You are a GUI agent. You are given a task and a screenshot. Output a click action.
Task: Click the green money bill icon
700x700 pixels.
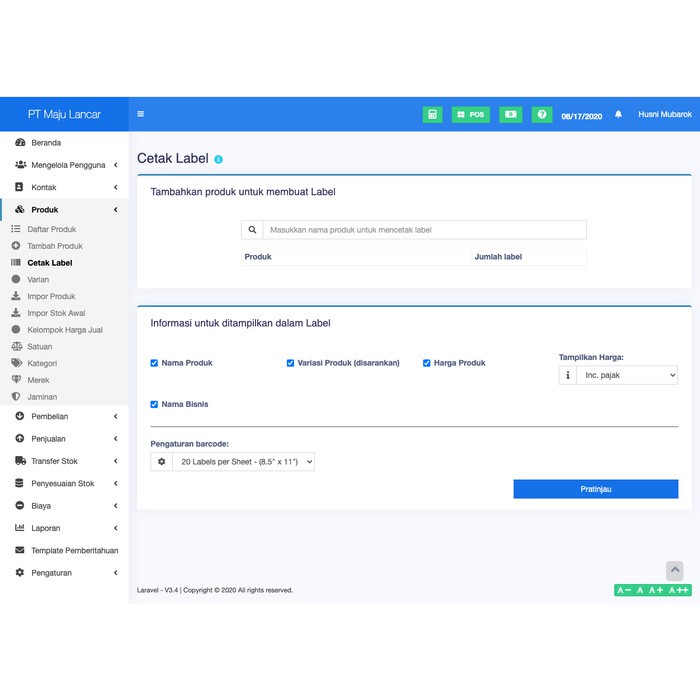pyautogui.click(x=510, y=115)
